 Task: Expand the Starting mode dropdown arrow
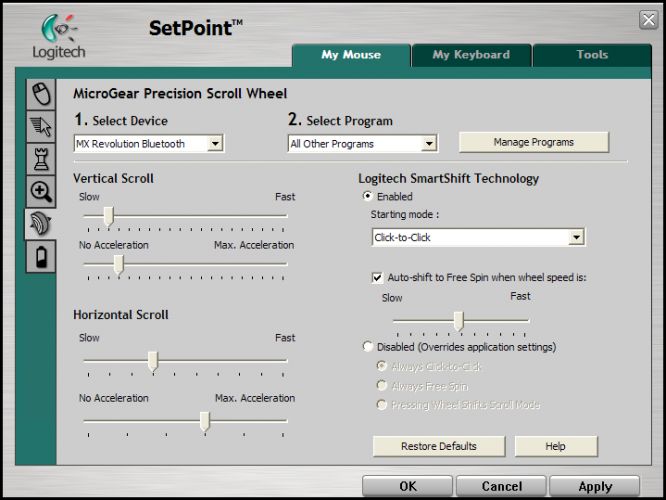coord(576,237)
